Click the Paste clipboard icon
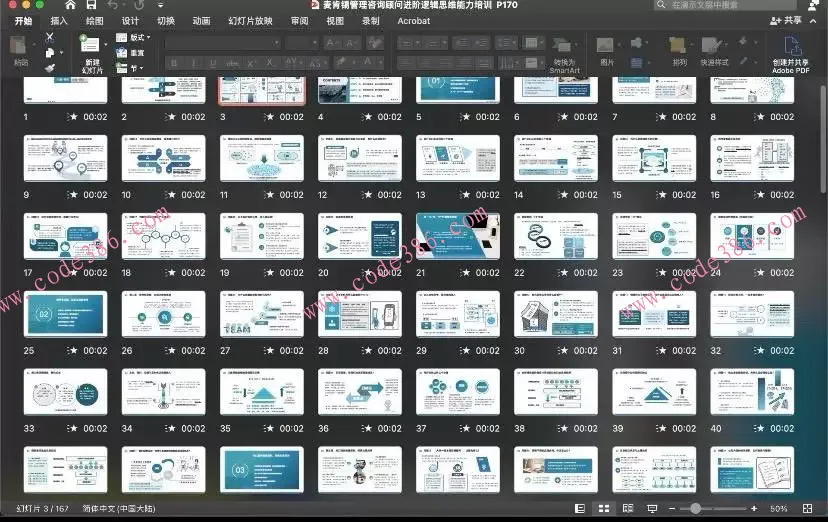 18,45
